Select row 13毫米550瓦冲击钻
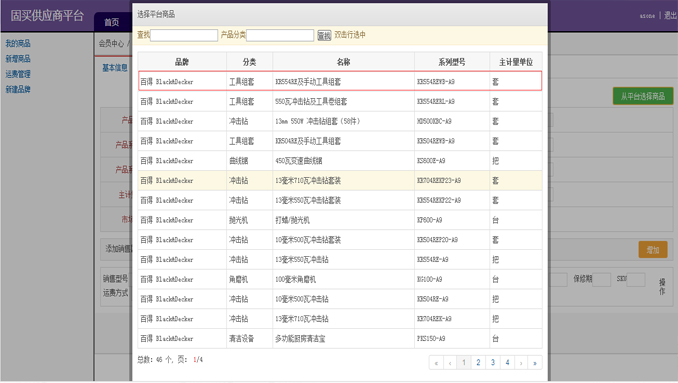678x383 pixels. click(340, 260)
